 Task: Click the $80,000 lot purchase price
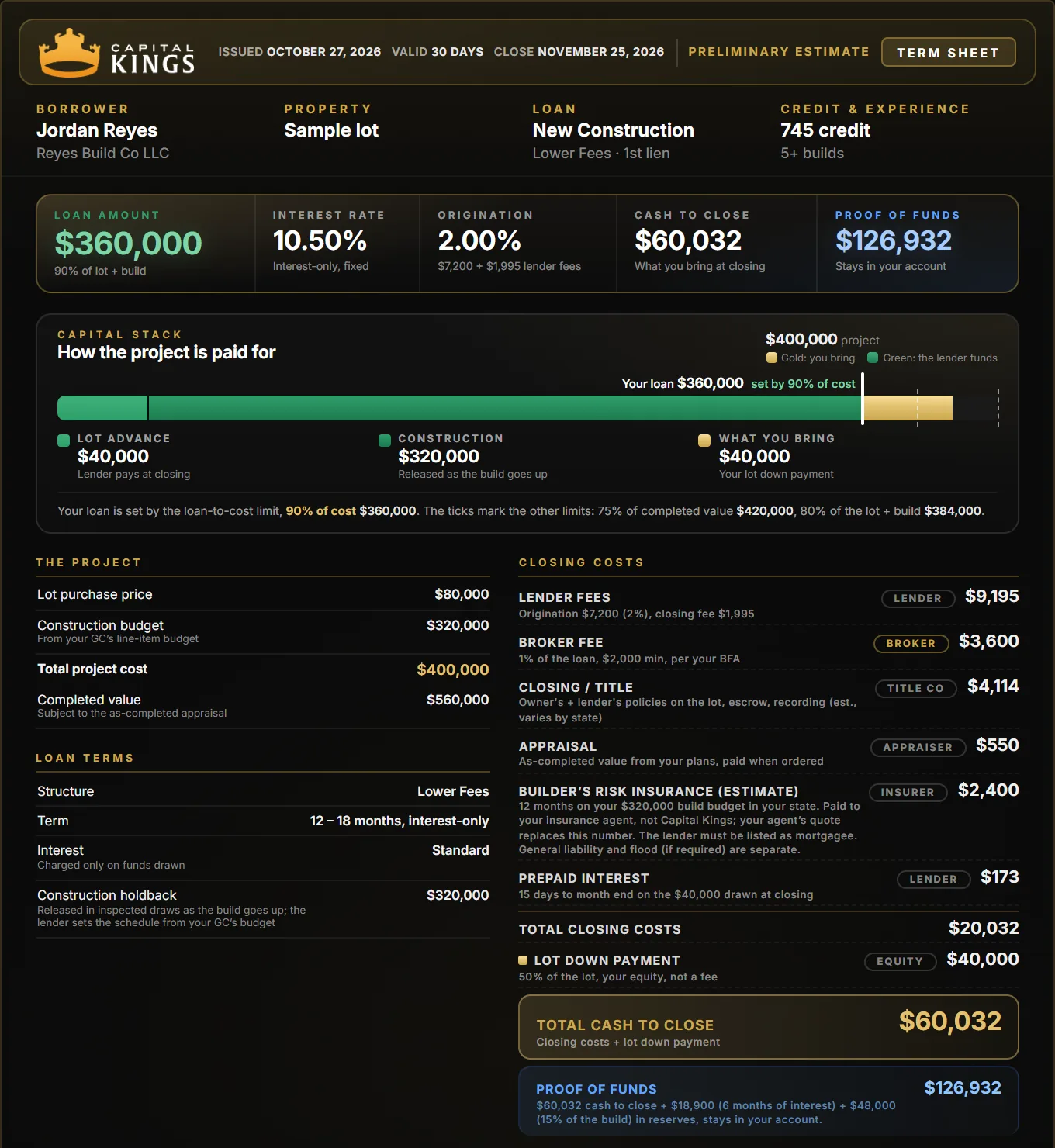[x=462, y=594]
